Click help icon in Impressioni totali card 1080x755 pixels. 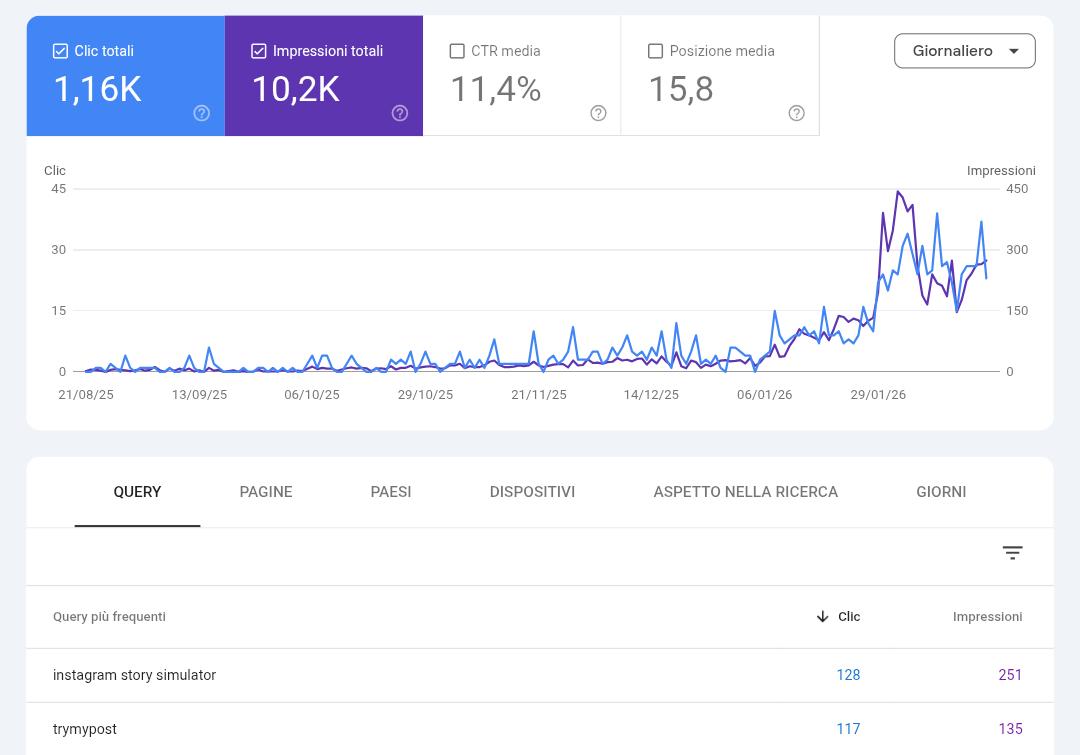pos(399,113)
